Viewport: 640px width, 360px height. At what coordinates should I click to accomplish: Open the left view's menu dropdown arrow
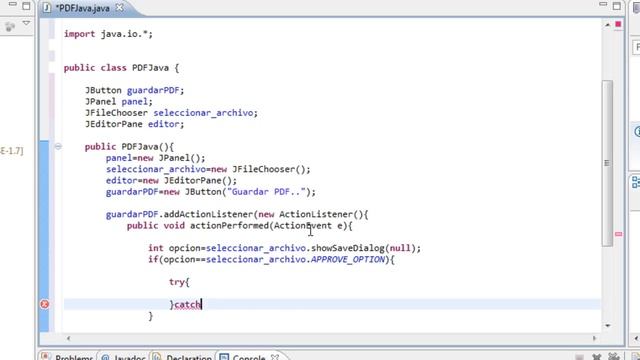(x=26, y=24)
